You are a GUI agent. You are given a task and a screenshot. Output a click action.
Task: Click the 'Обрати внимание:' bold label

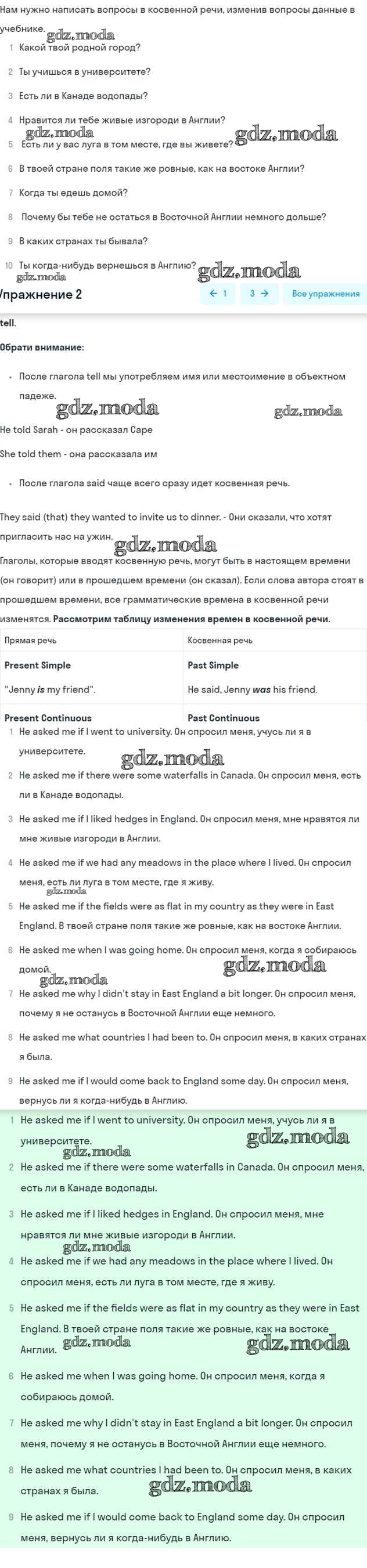(x=42, y=348)
